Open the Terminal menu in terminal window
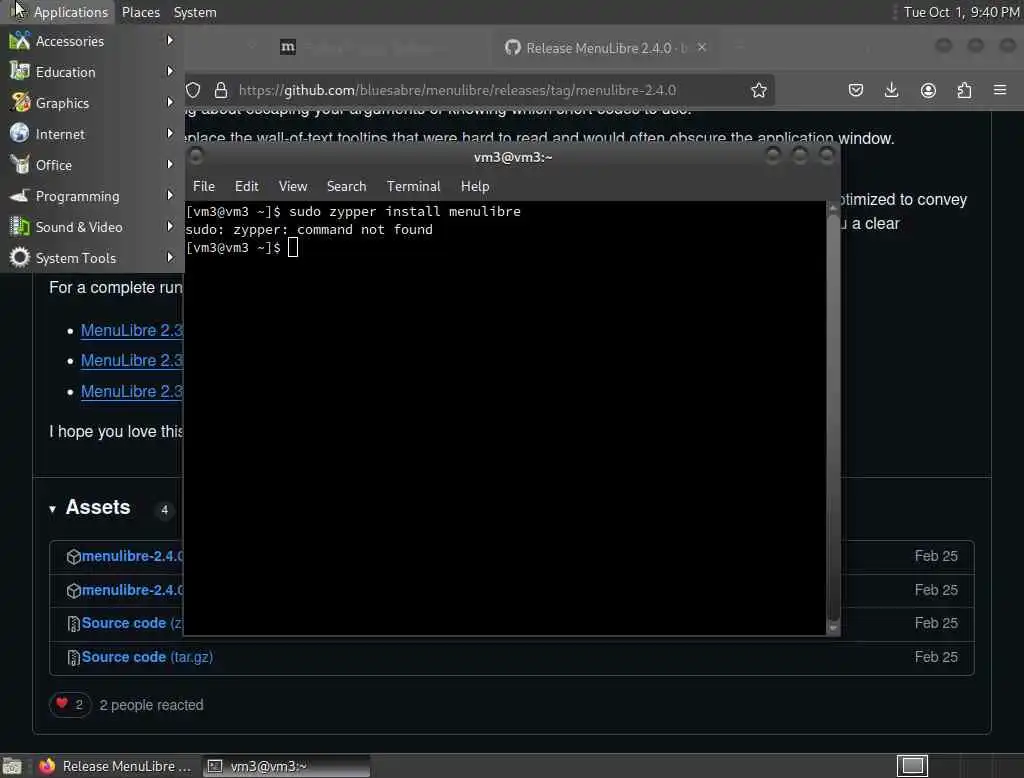Image resolution: width=1024 pixels, height=778 pixels. [x=413, y=186]
